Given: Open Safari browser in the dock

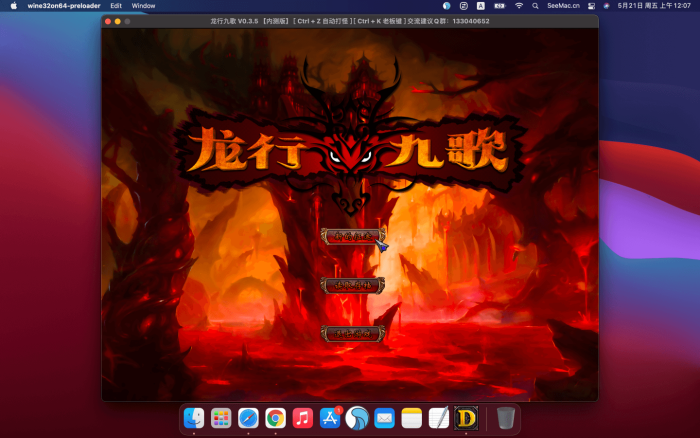Looking at the screenshot, I should [248, 418].
